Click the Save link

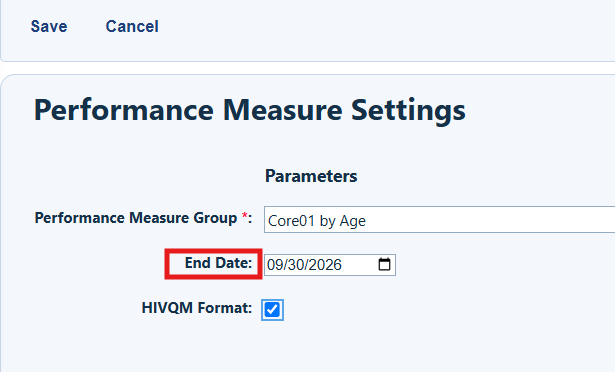[x=49, y=27]
